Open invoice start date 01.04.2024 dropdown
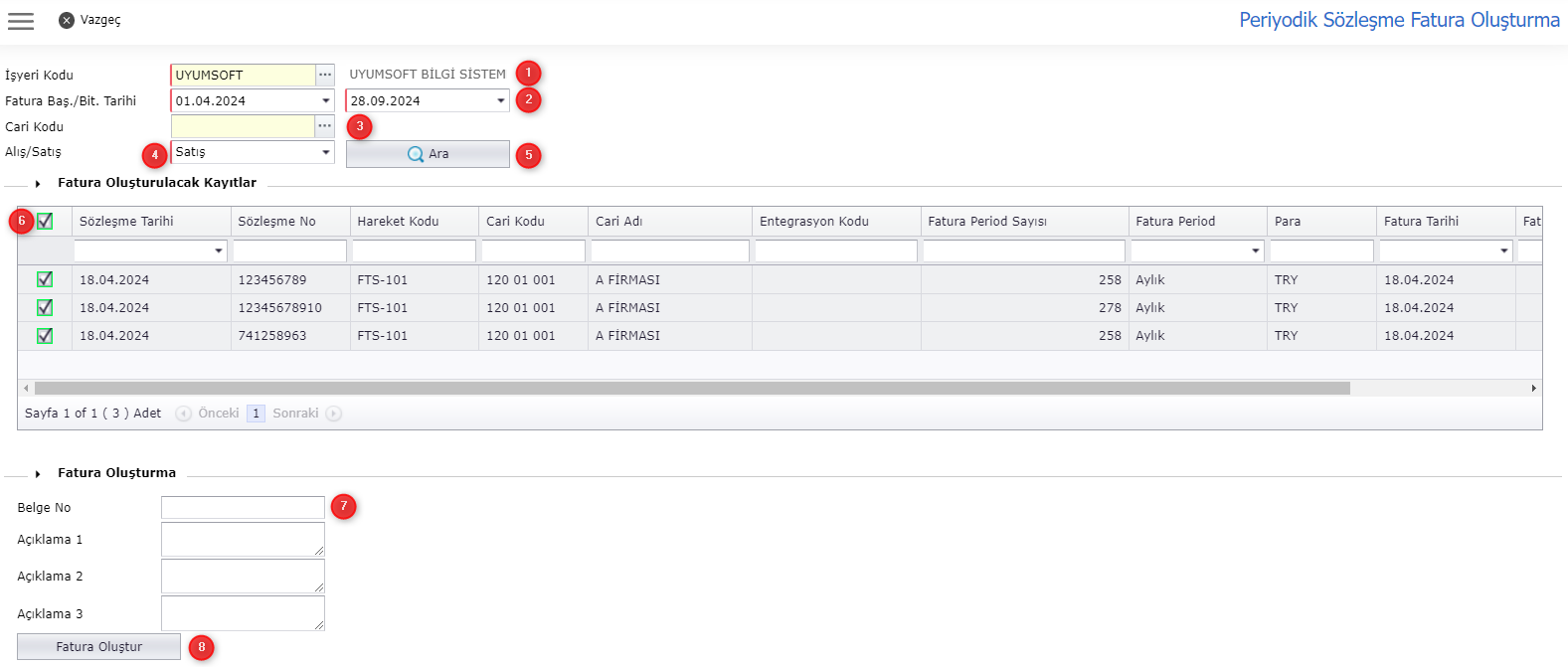Viewport: 1568px width, 667px height. (326, 100)
